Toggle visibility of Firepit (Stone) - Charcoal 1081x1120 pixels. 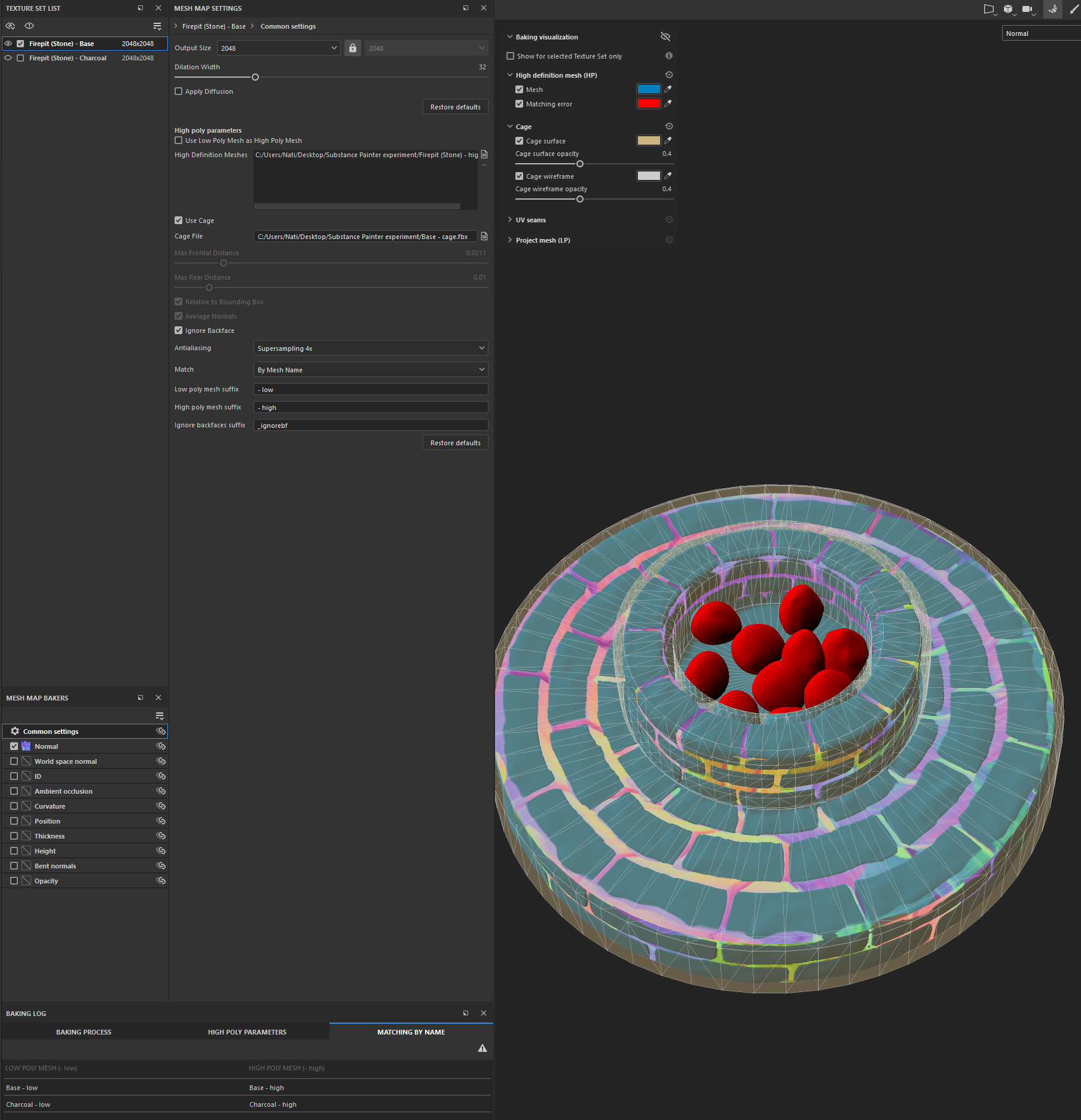click(8, 57)
